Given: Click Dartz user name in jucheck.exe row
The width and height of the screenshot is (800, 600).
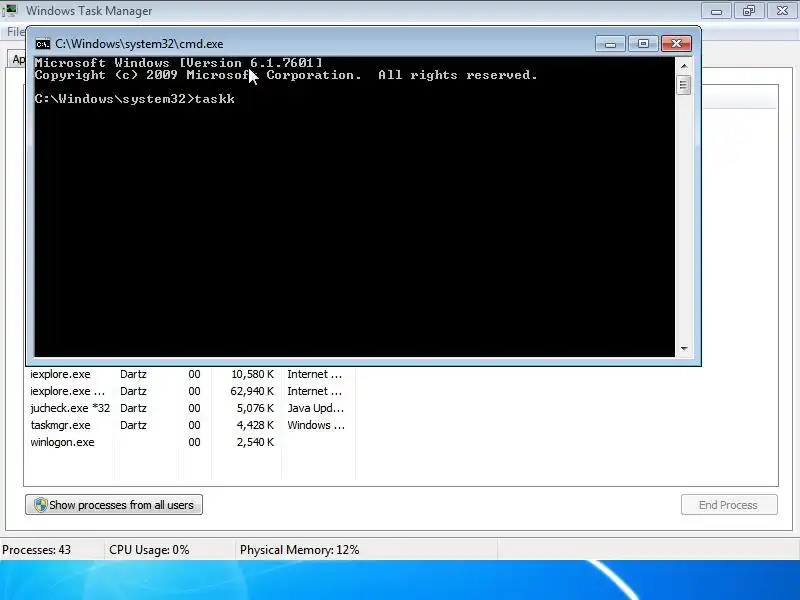Looking at the screenshot, I should (133, 408).
